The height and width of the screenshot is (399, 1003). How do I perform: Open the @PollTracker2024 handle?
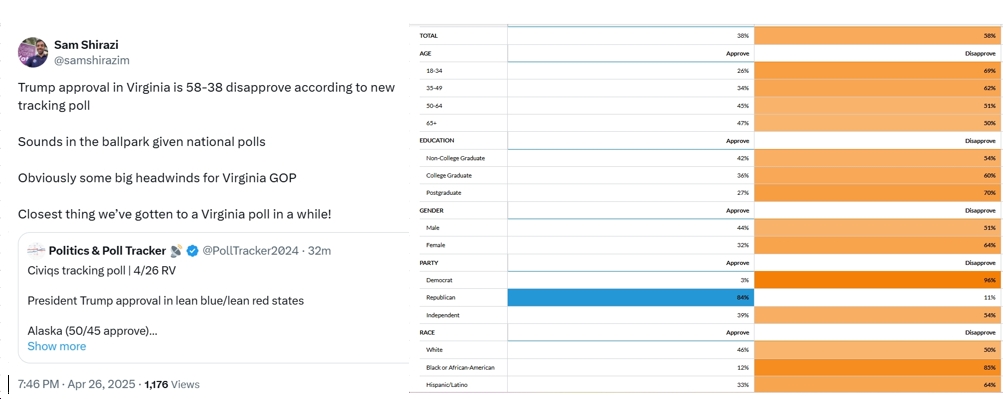click(x=250, y=251)
